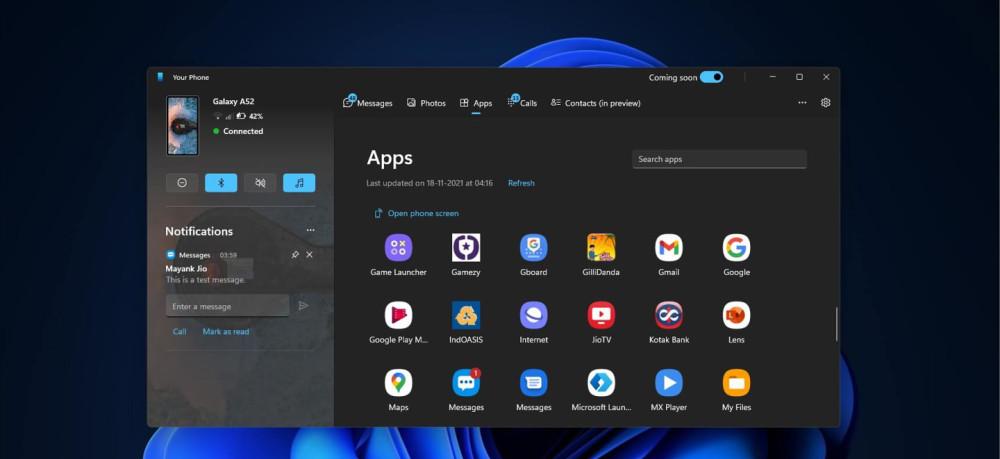
Task: Toggle Do Not Disturb on phone
Action: pyautogui.click(x=182, y=183)
